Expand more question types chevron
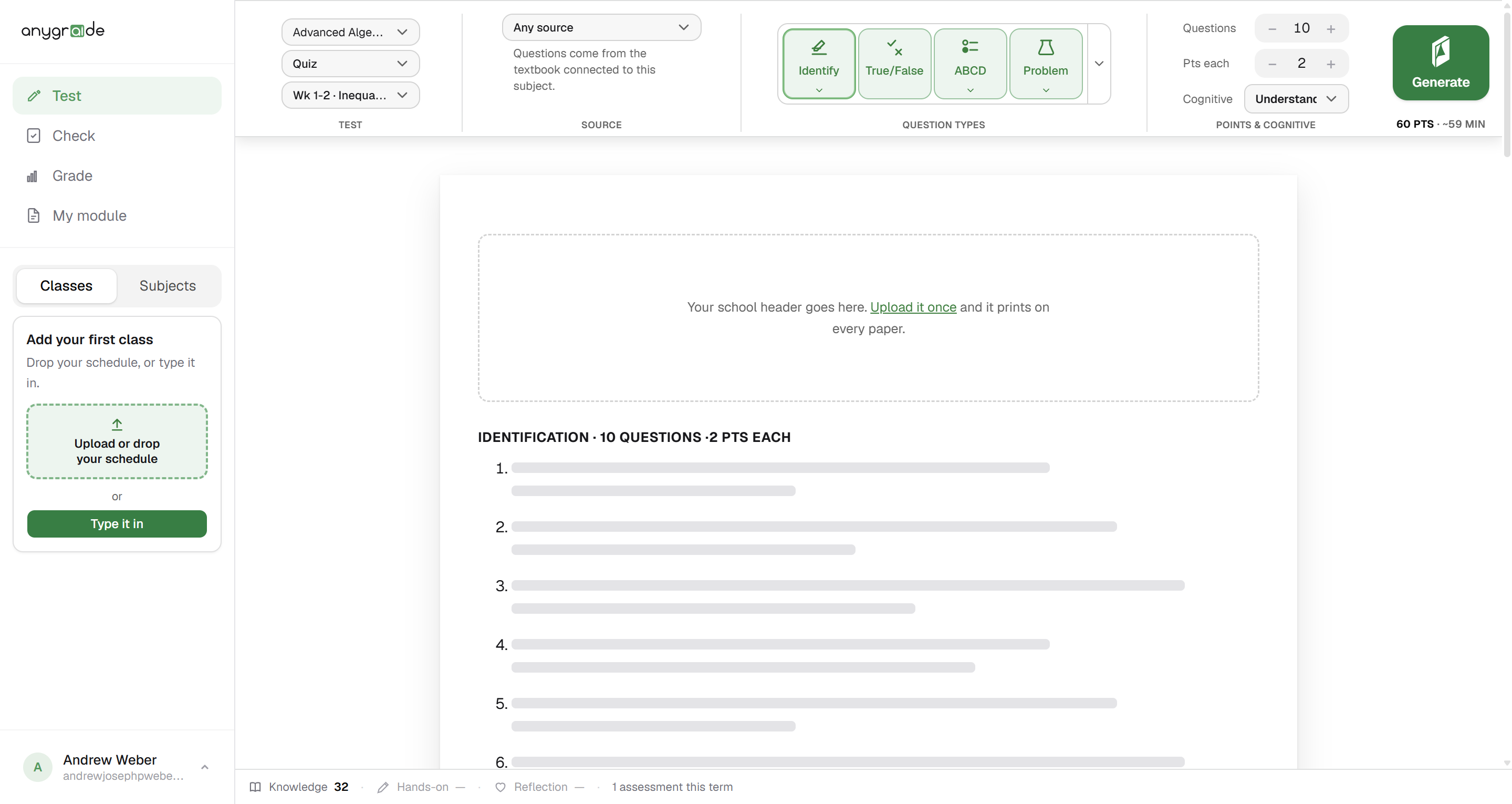Image resolution: width=1512 pixels, height=804 pixels. tap(1099, 64)
